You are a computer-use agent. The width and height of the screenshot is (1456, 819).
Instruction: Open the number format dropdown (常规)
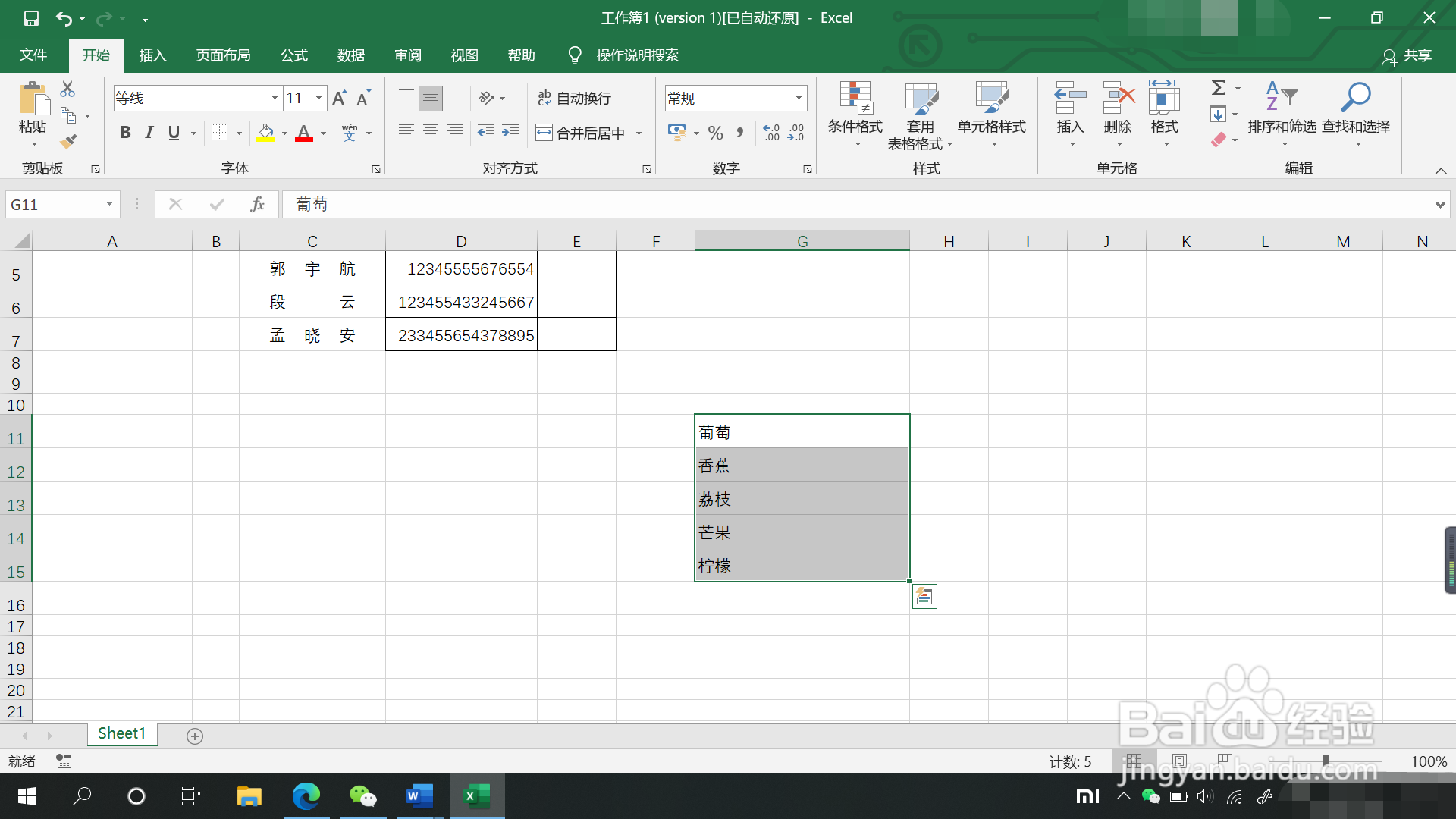click(x=799, y=98)
